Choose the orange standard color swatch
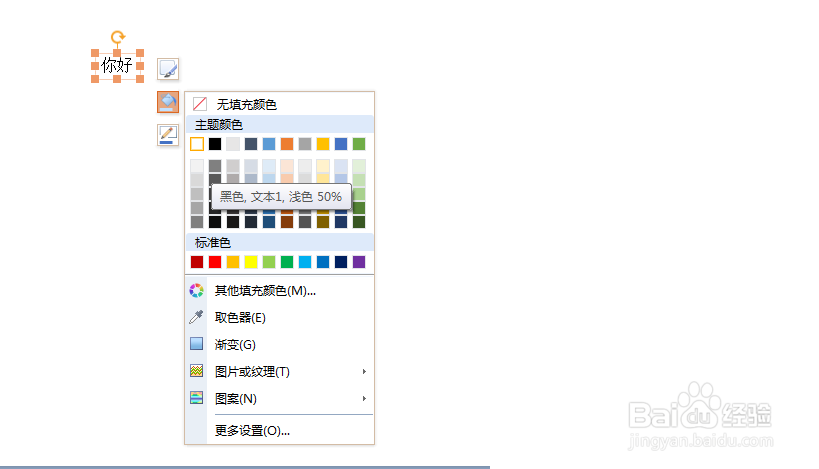The width and height of the screenshot is (819, 469). click(233, 262)
